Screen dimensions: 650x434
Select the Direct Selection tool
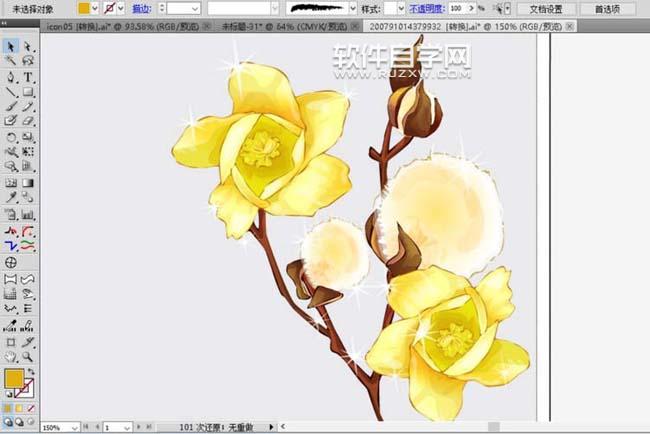tap(28, 46)
